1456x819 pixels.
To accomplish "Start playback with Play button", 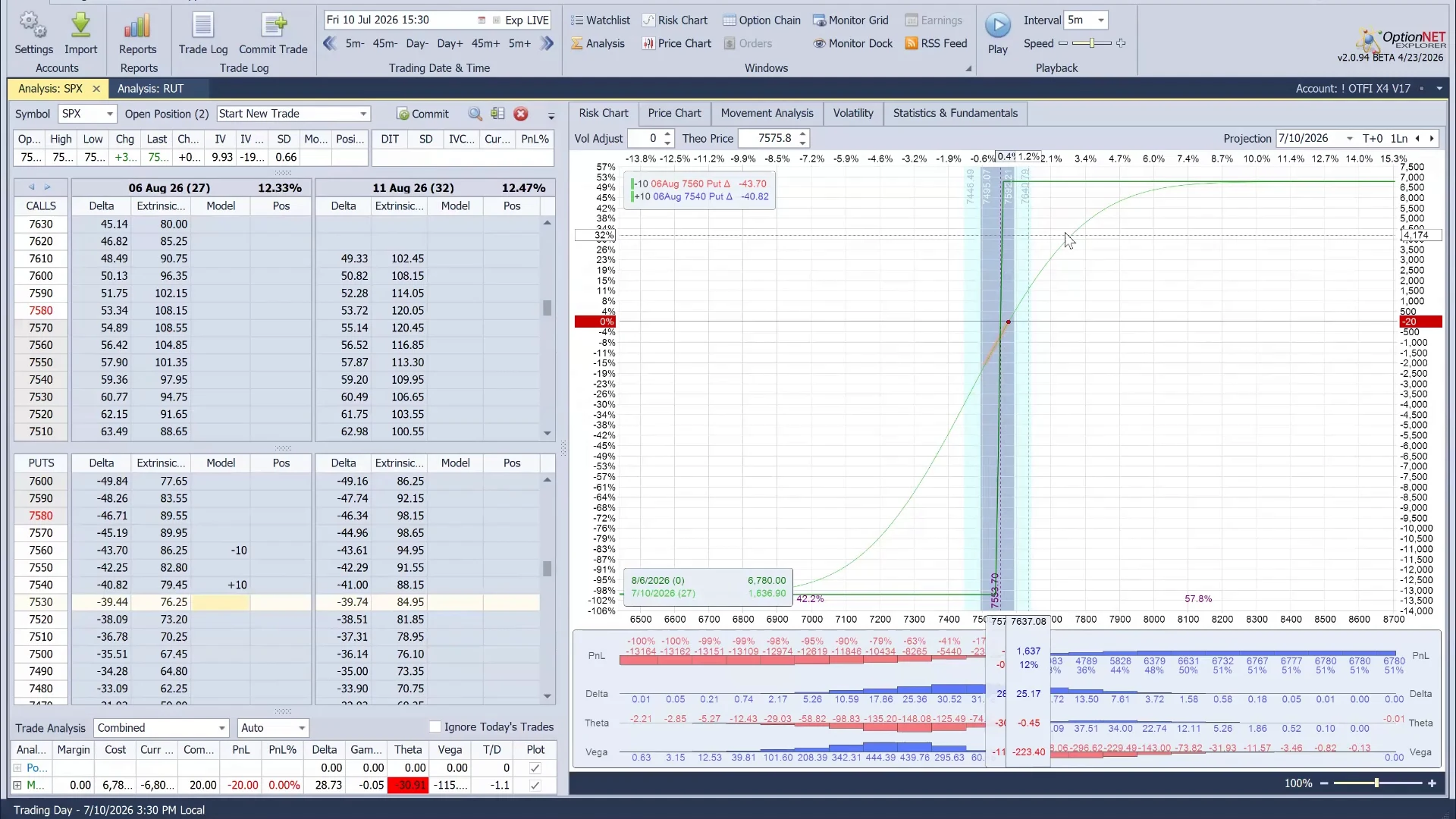I will 998,33.
